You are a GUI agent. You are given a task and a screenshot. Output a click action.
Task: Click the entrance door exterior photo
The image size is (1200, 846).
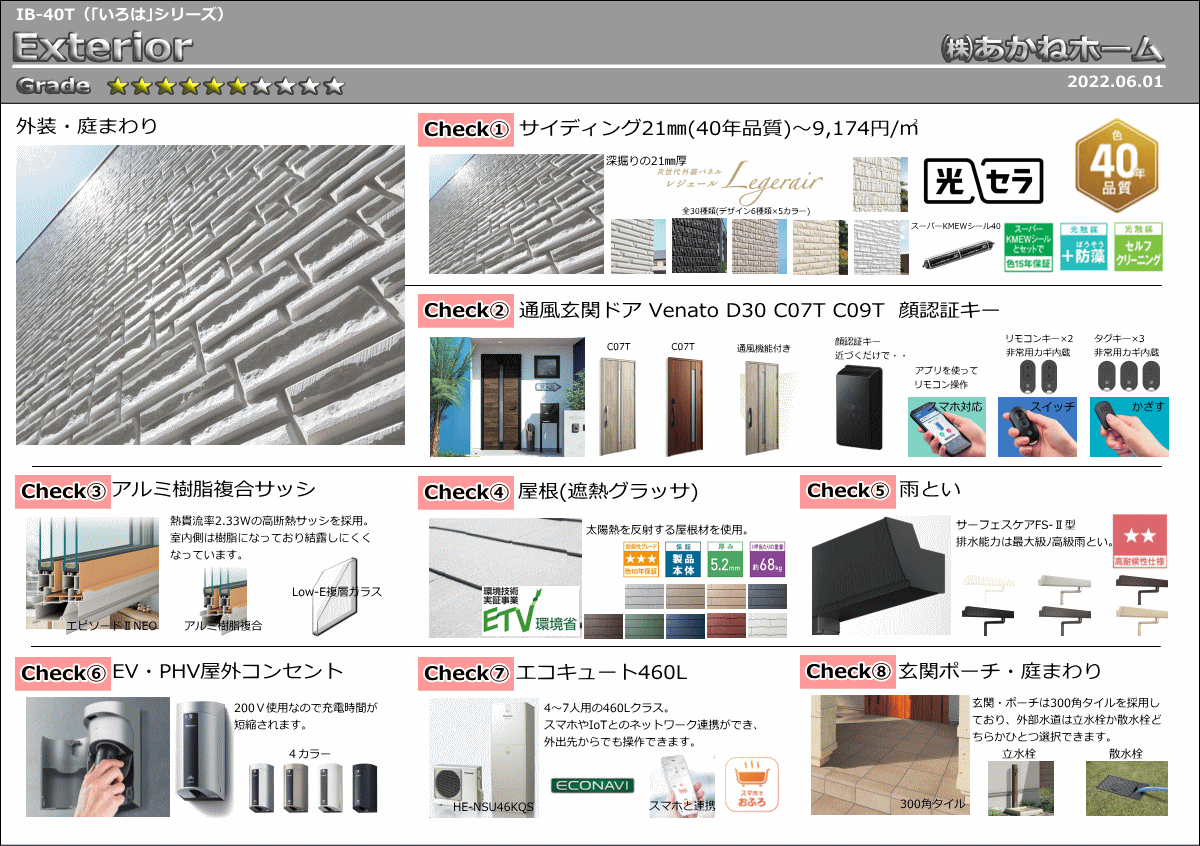tap(509, 397)
